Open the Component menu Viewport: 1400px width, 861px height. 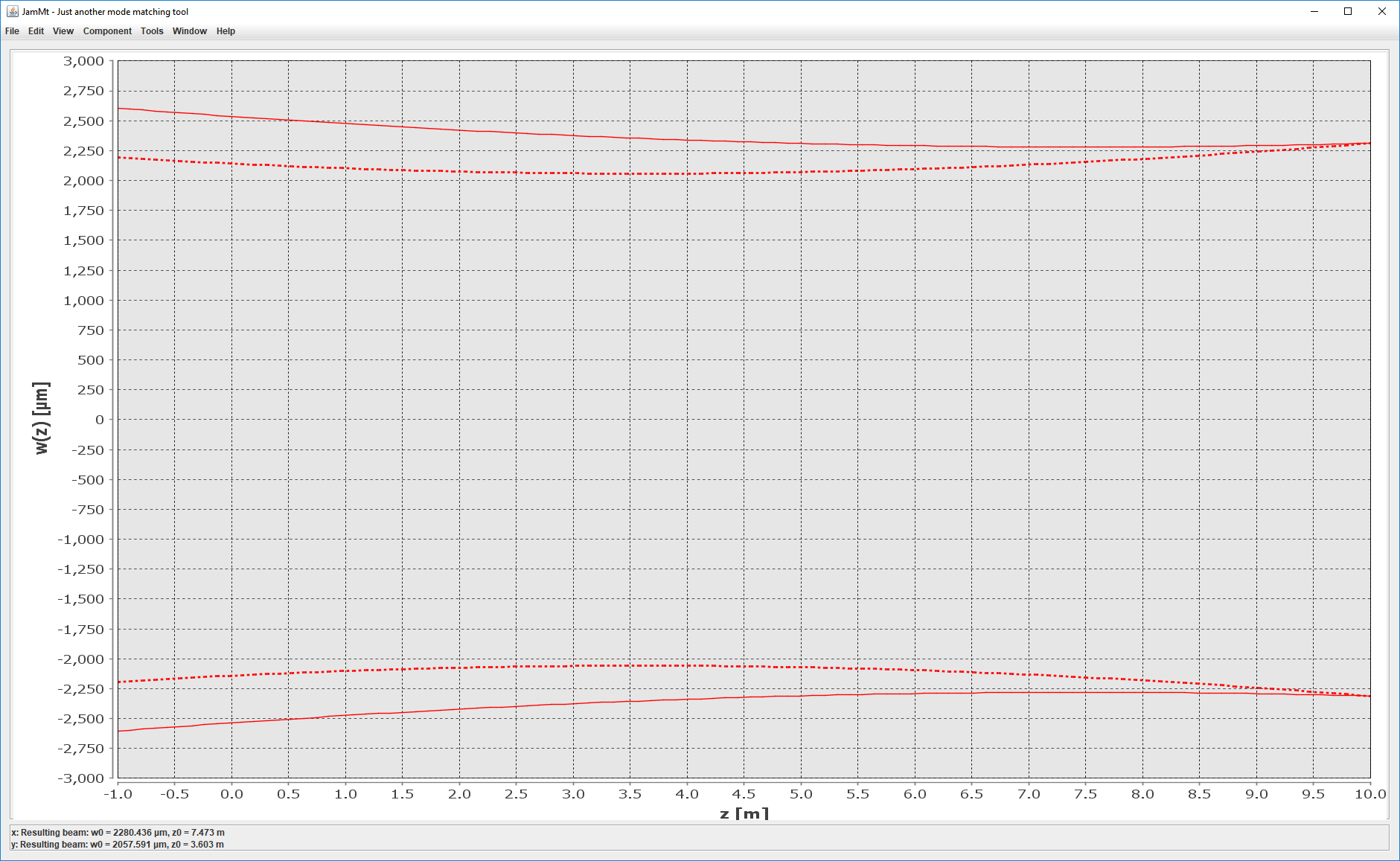pos(107,31)
